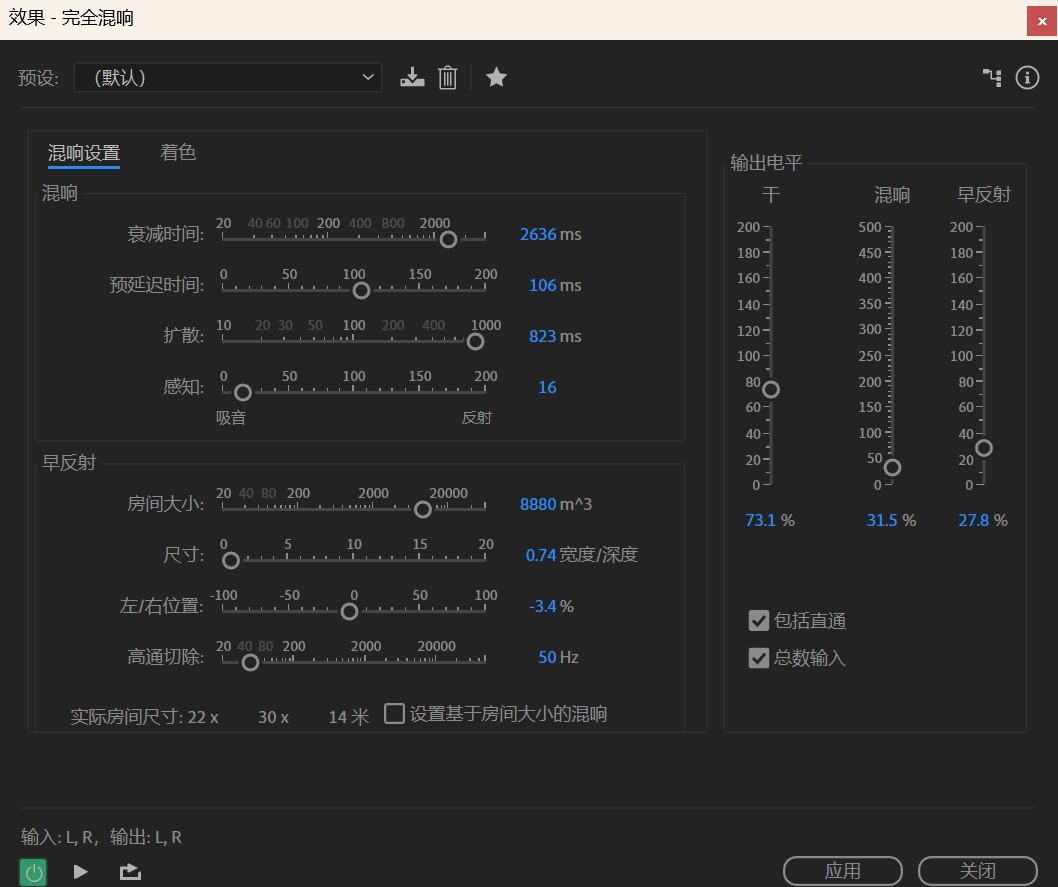Screen dimensions: 1058x887
Task: Click the 房间大小 value 8880
Action: click(x=537, y=504)
